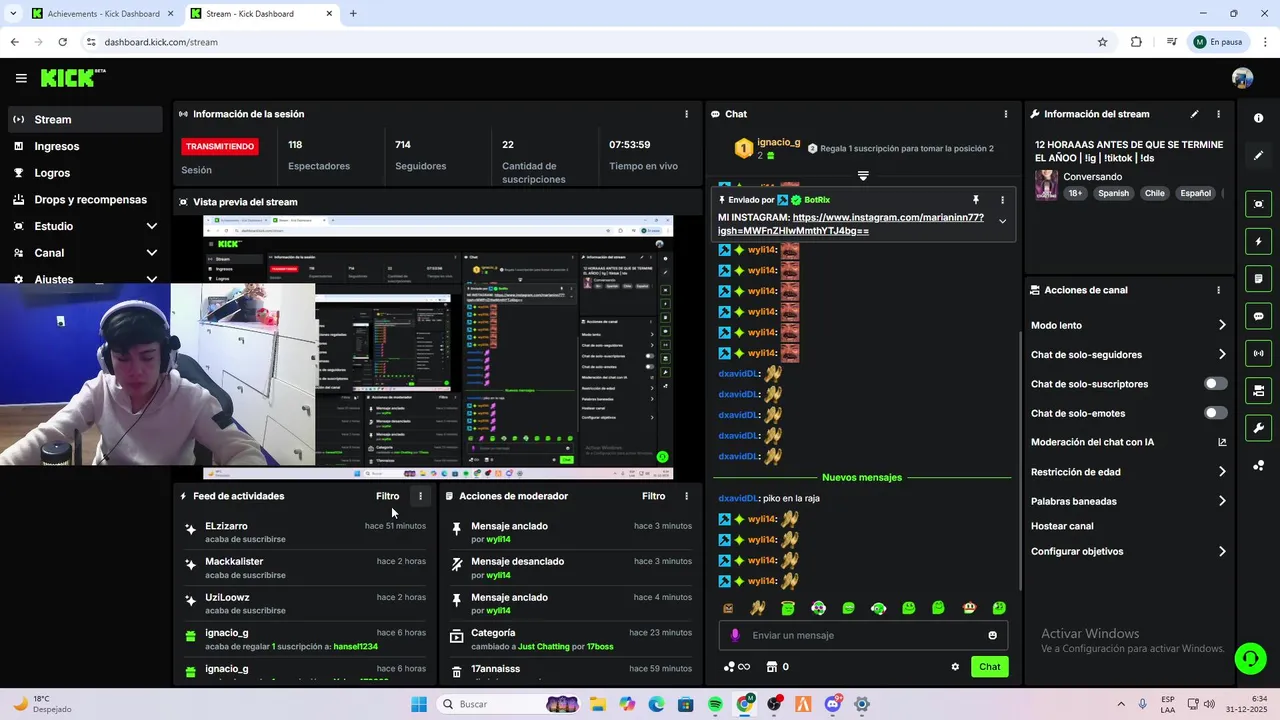Open Spotify from the Windows taskbar

click(715, 704)
